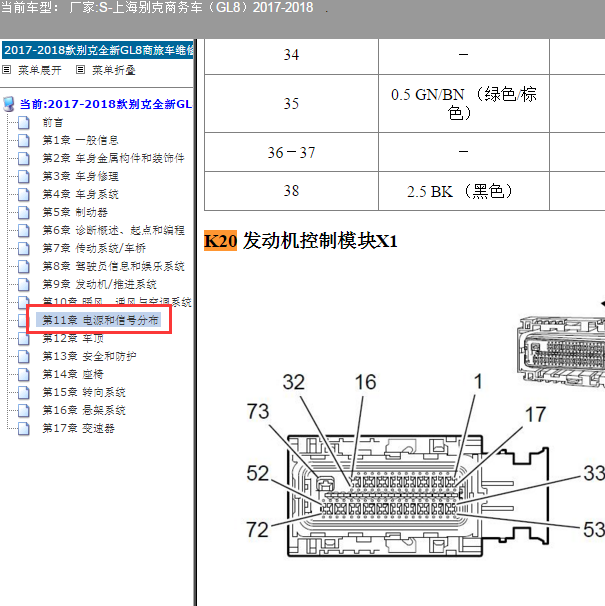This screenshot has width=605, height=606.
Task: Open 第10章 暖风、通风与空调系统
Action: tap(117, 301)
